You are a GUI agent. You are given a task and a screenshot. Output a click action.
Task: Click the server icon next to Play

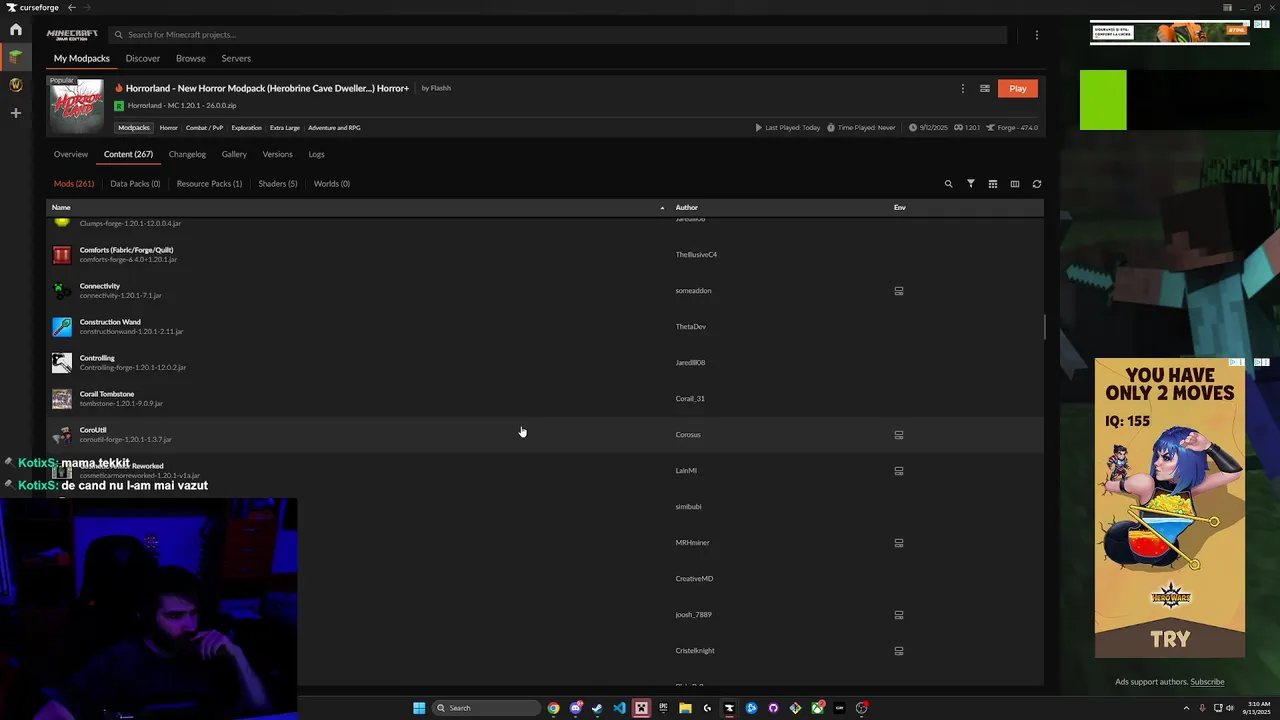coord(985,88)
